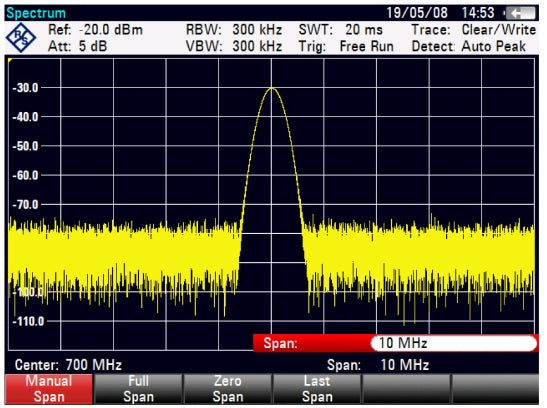
Task: Edit the Span 10 MHz entry field
Action: [x=454, y=343]
